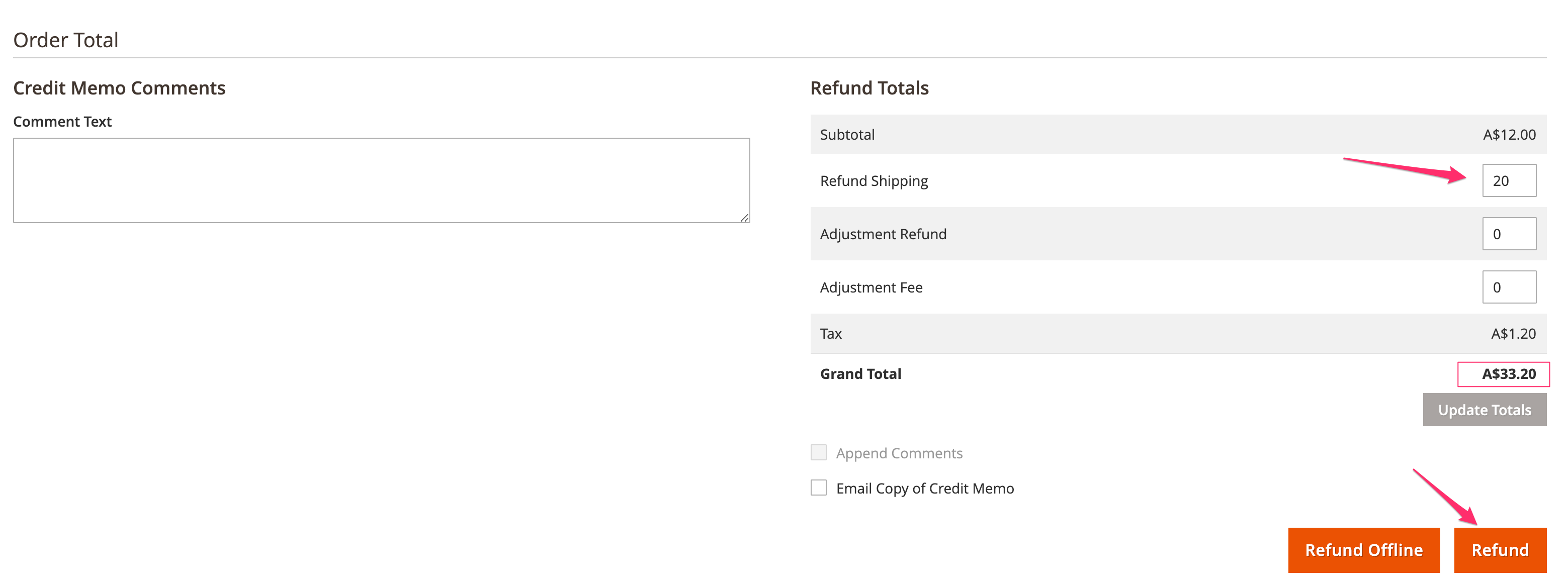Click the Refund Shipping row label
This screenshot has height=583, width=1568.
(x=874, y=181)
